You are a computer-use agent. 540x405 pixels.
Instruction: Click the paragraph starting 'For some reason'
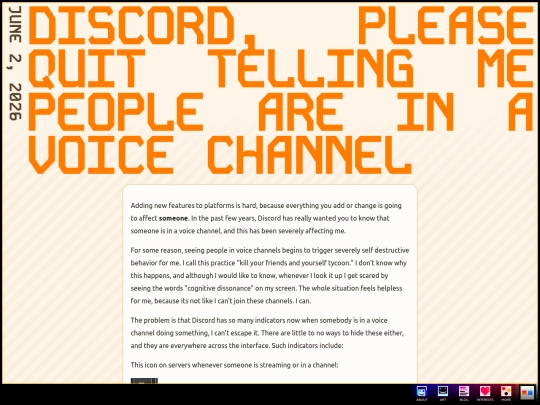(x=270, y=276)
